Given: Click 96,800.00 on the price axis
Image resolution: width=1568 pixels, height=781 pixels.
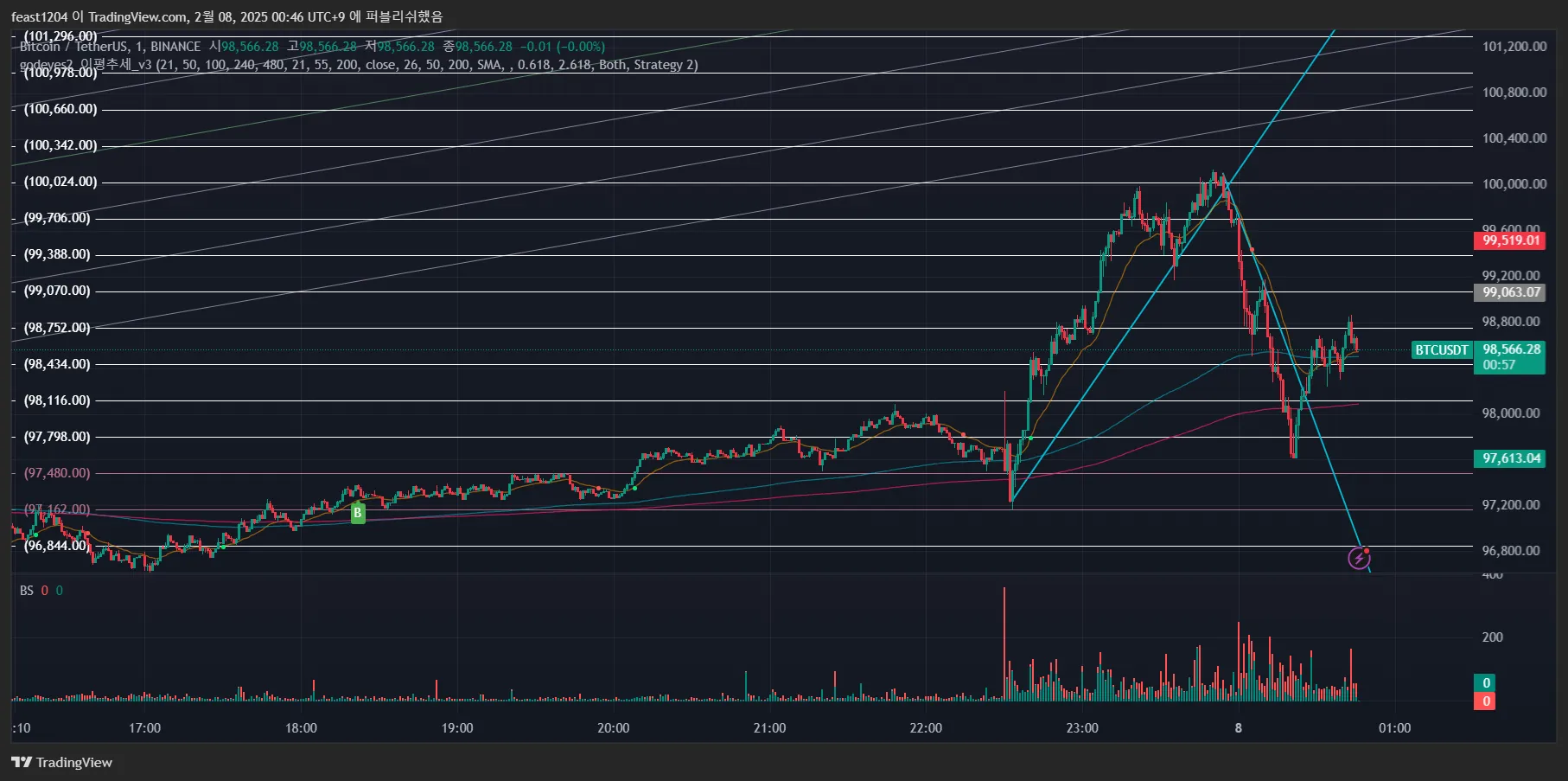Looking at the screenshot, I should (1510, 551).
